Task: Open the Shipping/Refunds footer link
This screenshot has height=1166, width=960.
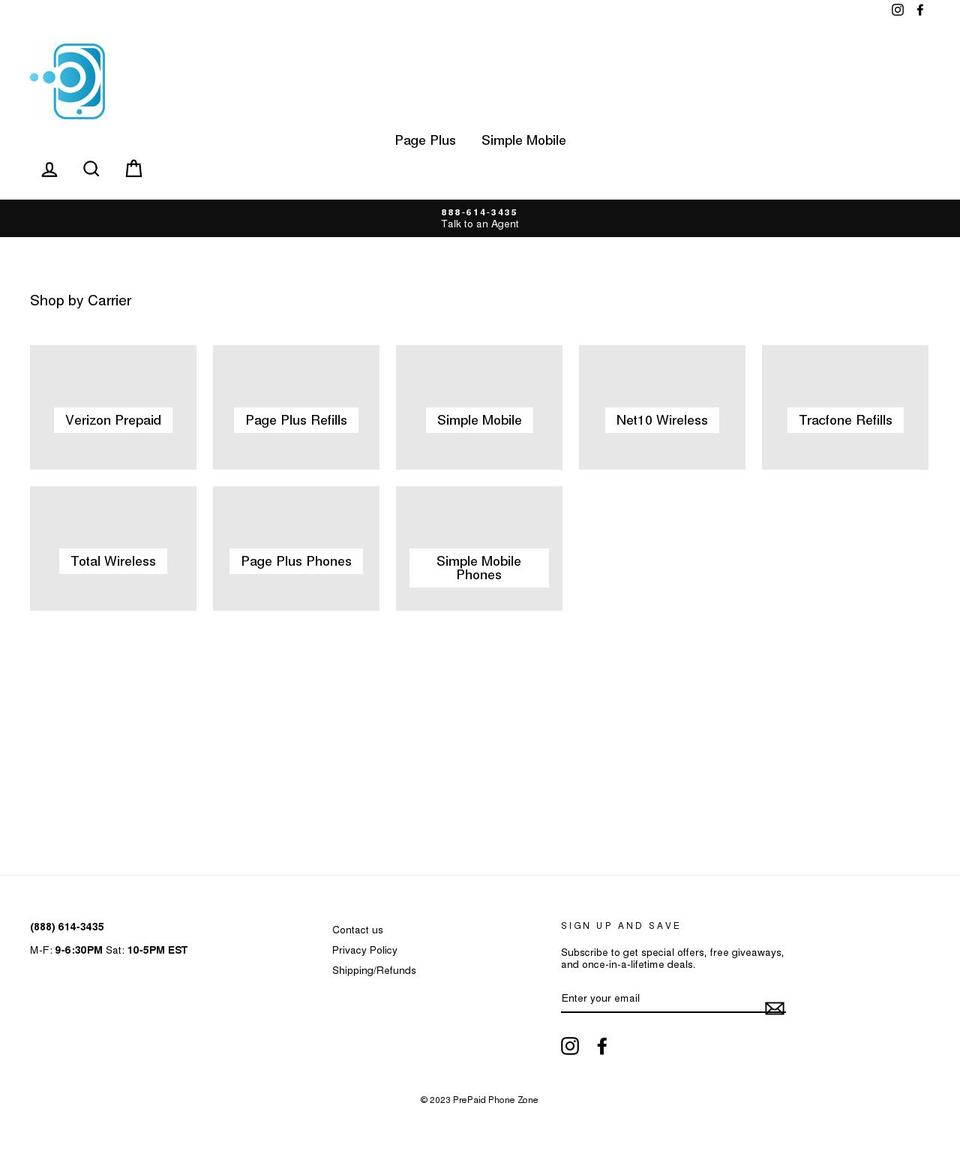Action: 374,970
